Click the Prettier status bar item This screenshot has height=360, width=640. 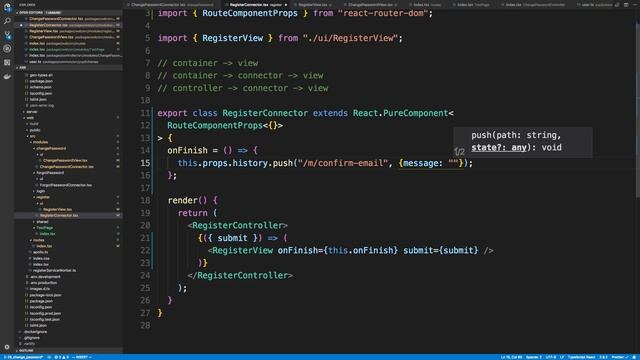click(x=620, y=357)
